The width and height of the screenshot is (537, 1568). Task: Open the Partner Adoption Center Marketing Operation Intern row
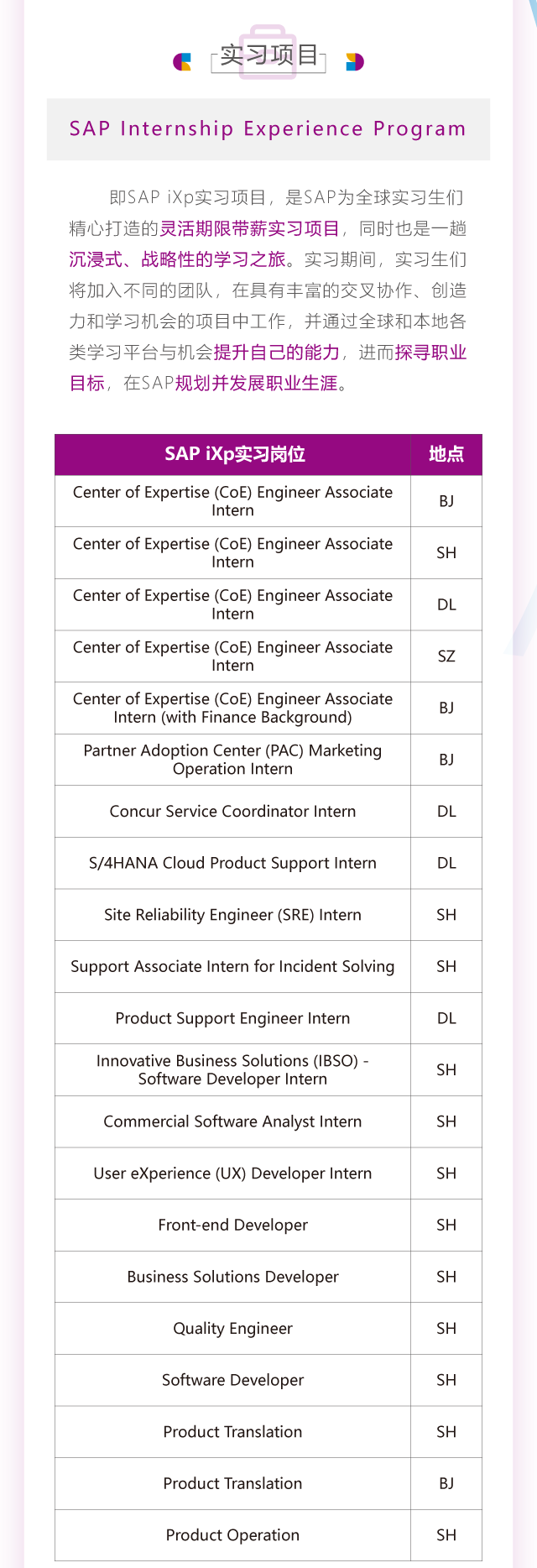click(x=232, y=760)
